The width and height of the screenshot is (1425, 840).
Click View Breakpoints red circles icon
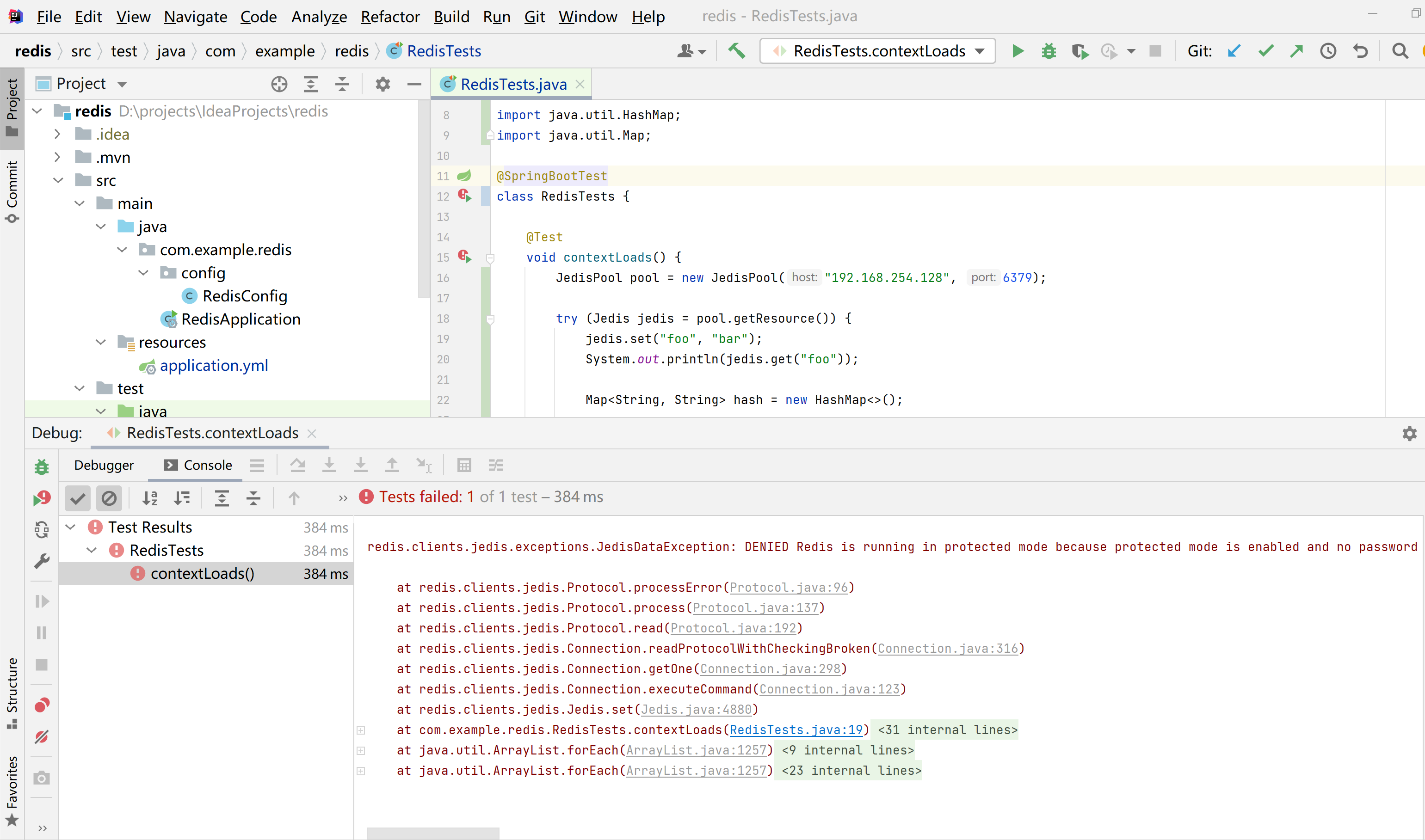41,705
